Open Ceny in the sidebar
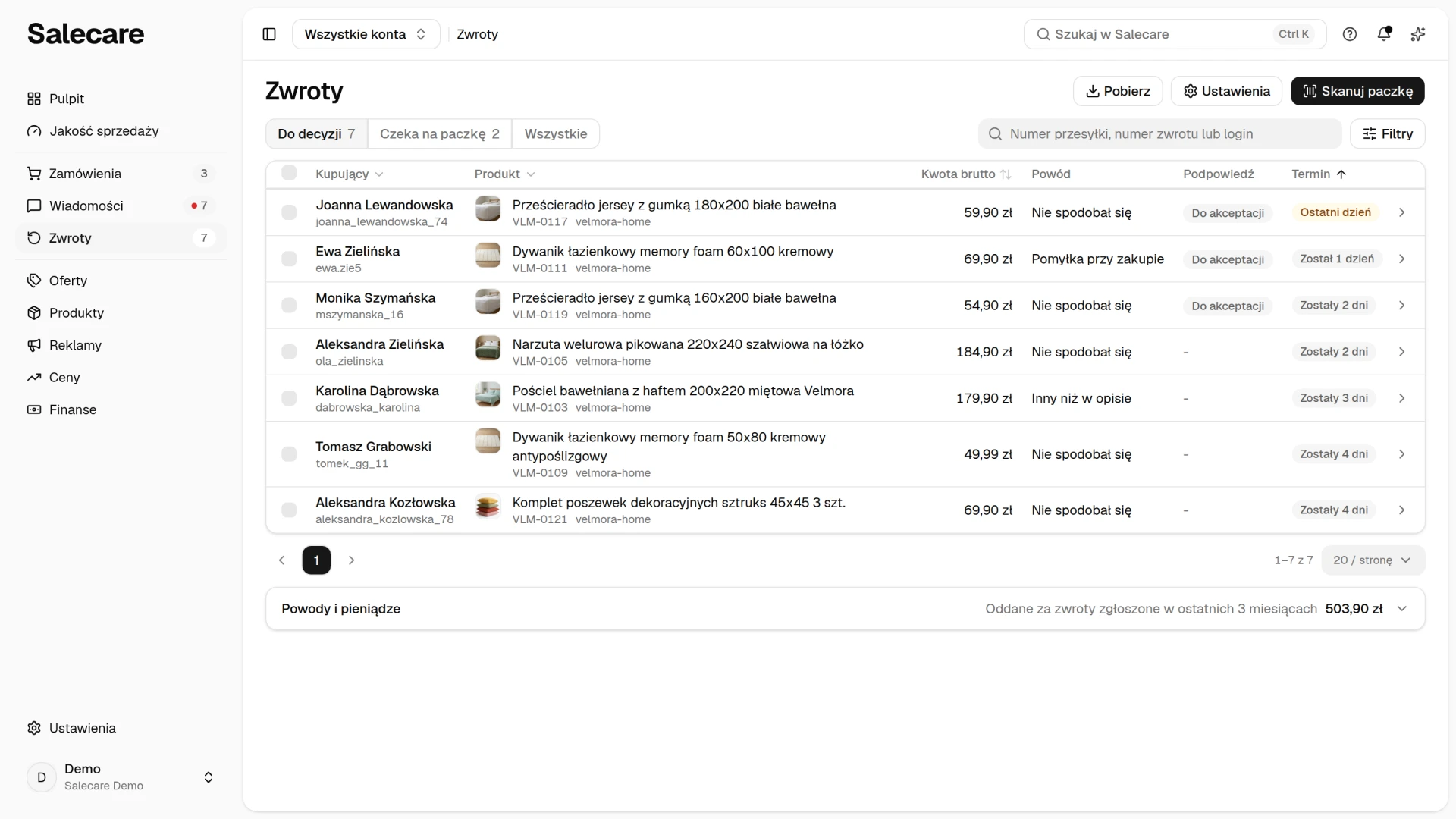This screenshot has height=819, width=1456. coord(121,378)
